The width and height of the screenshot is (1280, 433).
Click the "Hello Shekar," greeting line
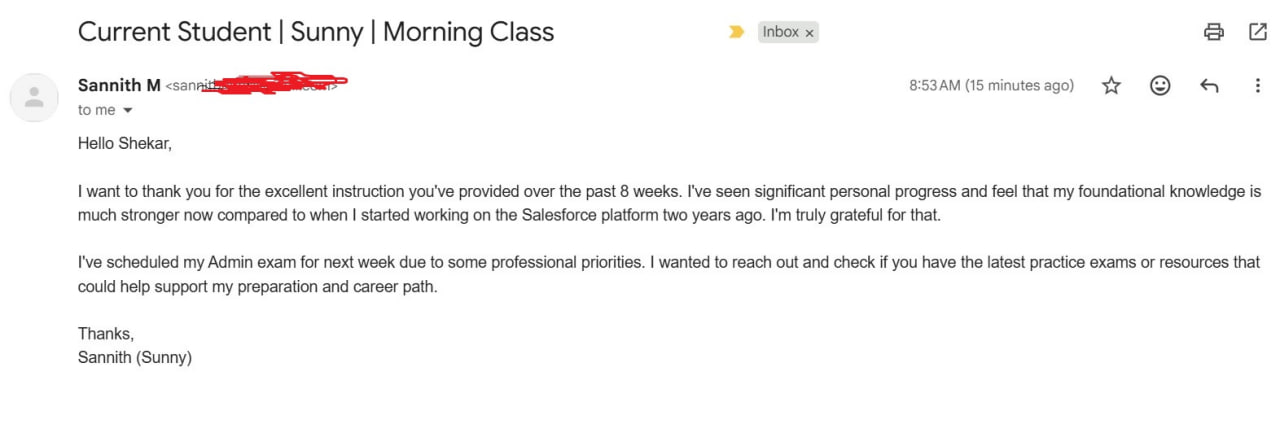(125, 143)
